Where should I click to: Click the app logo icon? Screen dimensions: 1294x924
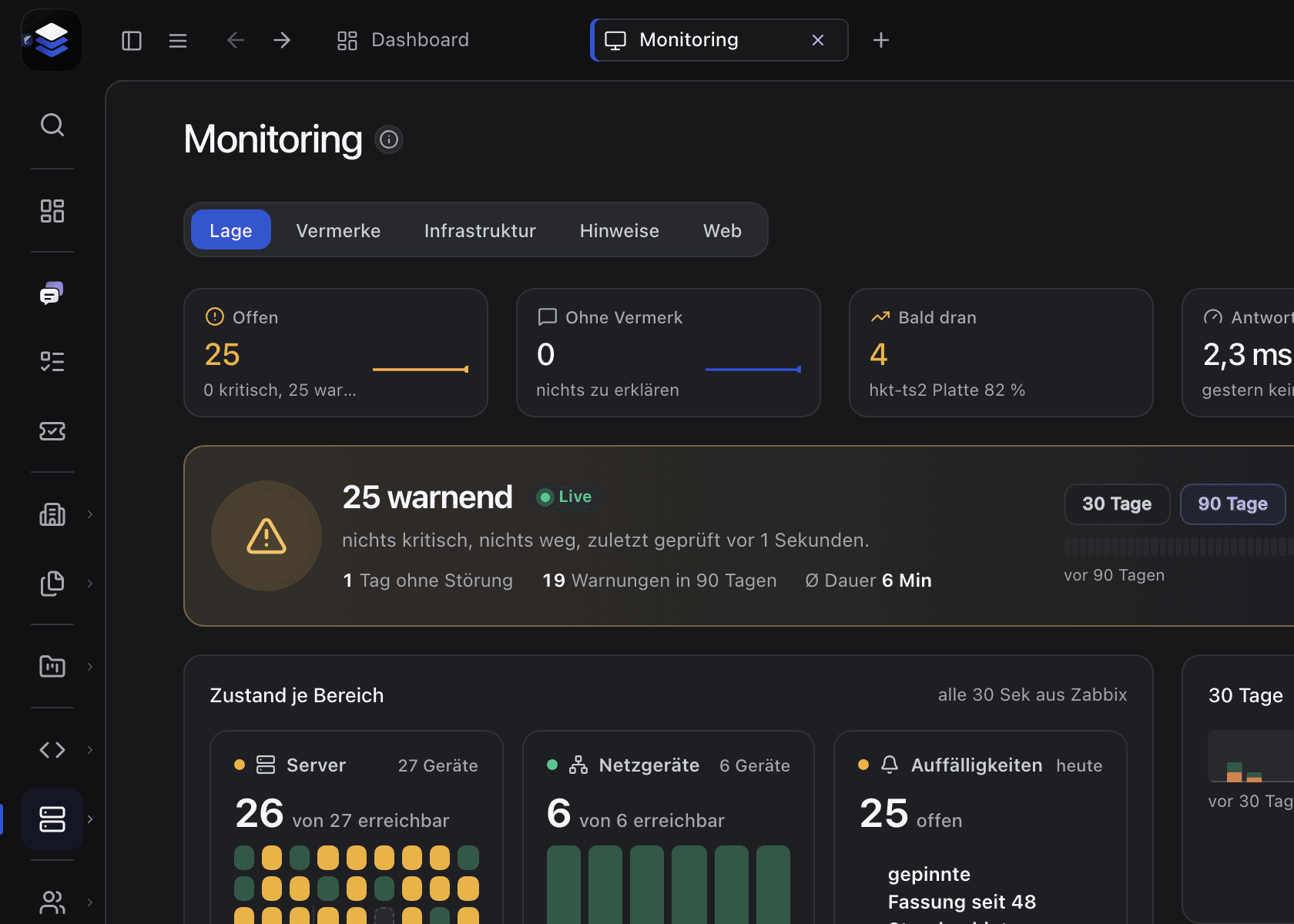point(52,40)
